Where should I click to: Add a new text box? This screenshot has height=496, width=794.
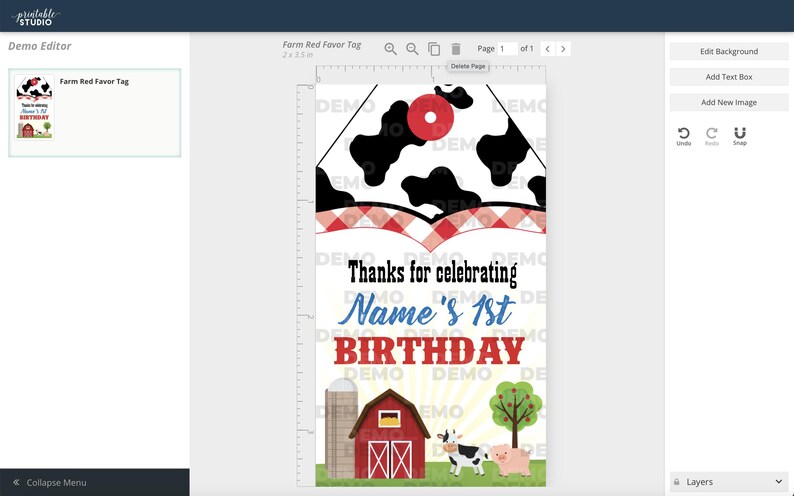point(729,77)
